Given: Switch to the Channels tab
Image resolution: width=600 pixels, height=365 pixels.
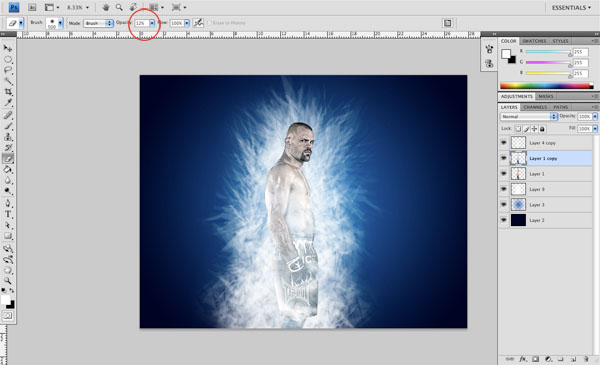Looking at the screenshot, I should pyautogui.click(x=535, y=107).
